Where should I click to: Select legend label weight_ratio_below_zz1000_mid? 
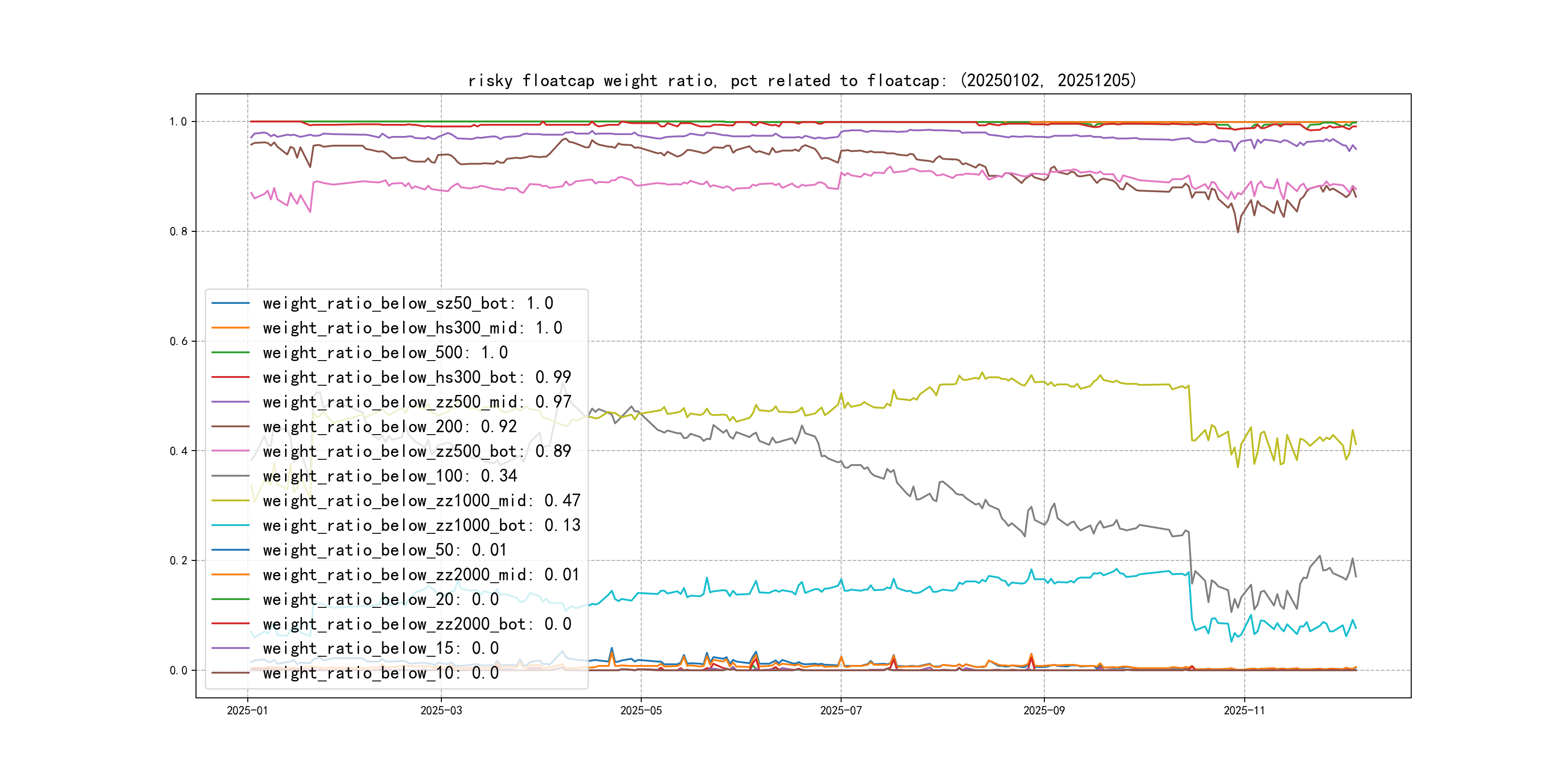pyautogui.click(x=421, y=500)
